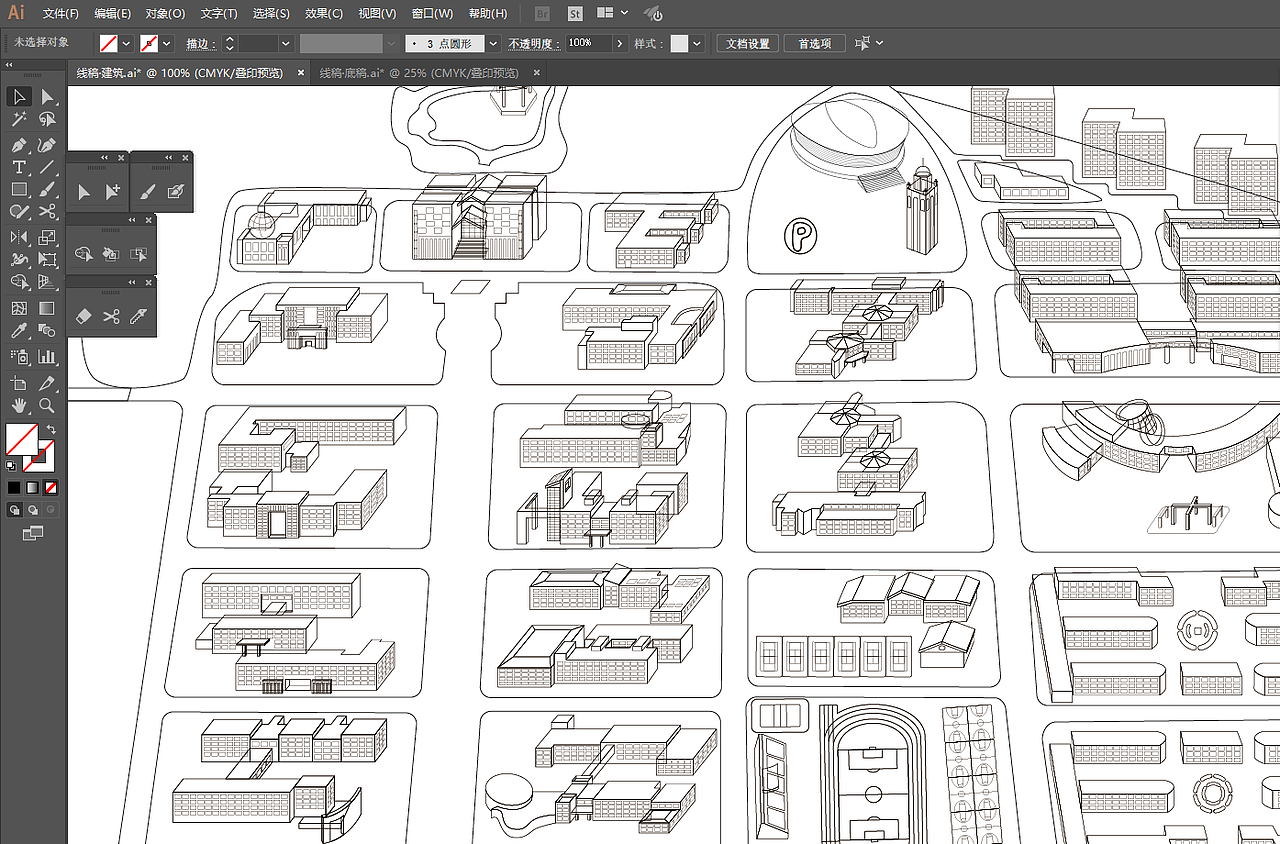This screenshot has width=1280, height=844.
Task: Click the fill swatch in the toolbar
Action: tap(22, 439)
